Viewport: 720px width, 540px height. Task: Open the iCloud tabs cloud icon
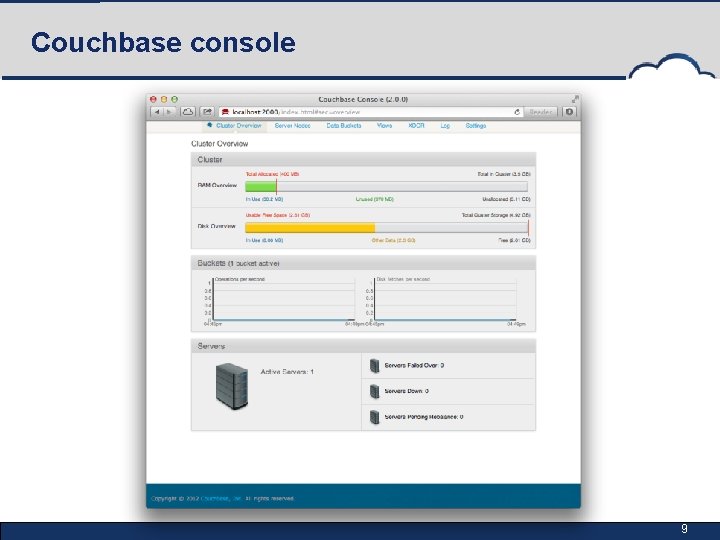click(188, 112)
